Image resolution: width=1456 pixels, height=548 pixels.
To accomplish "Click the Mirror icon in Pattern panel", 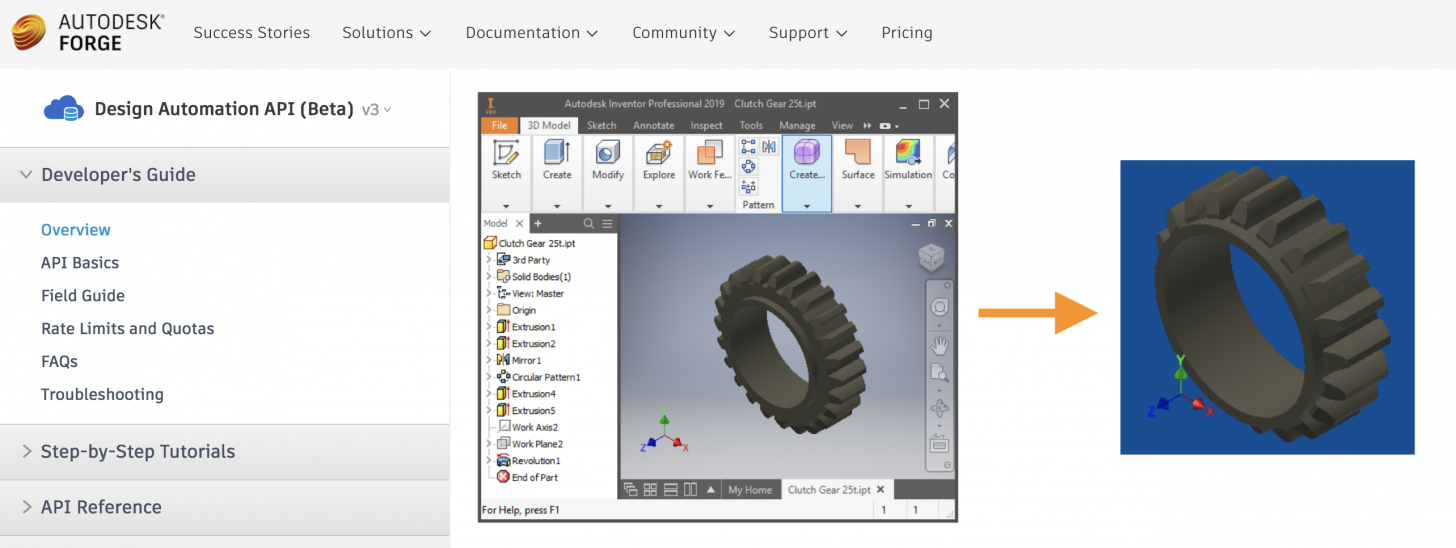I will pyautogui.click(x=769, y=147).
